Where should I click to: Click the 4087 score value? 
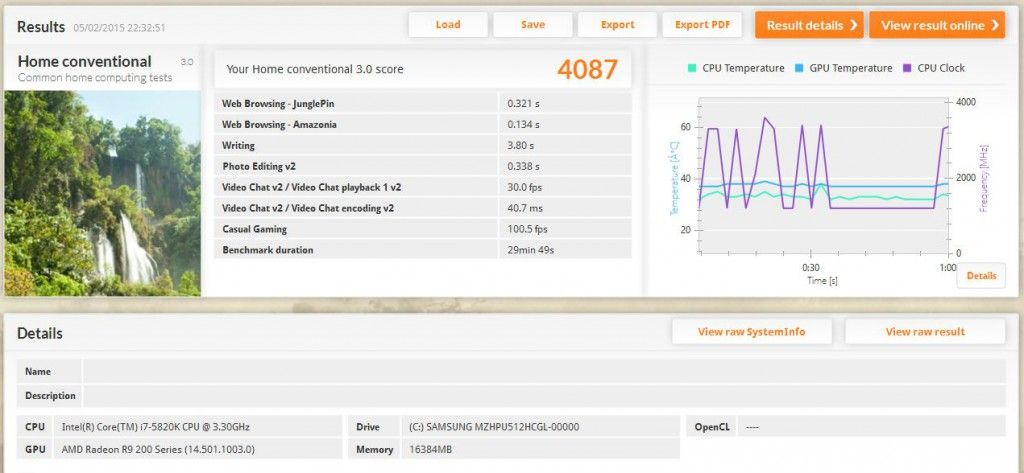[587, 69]
